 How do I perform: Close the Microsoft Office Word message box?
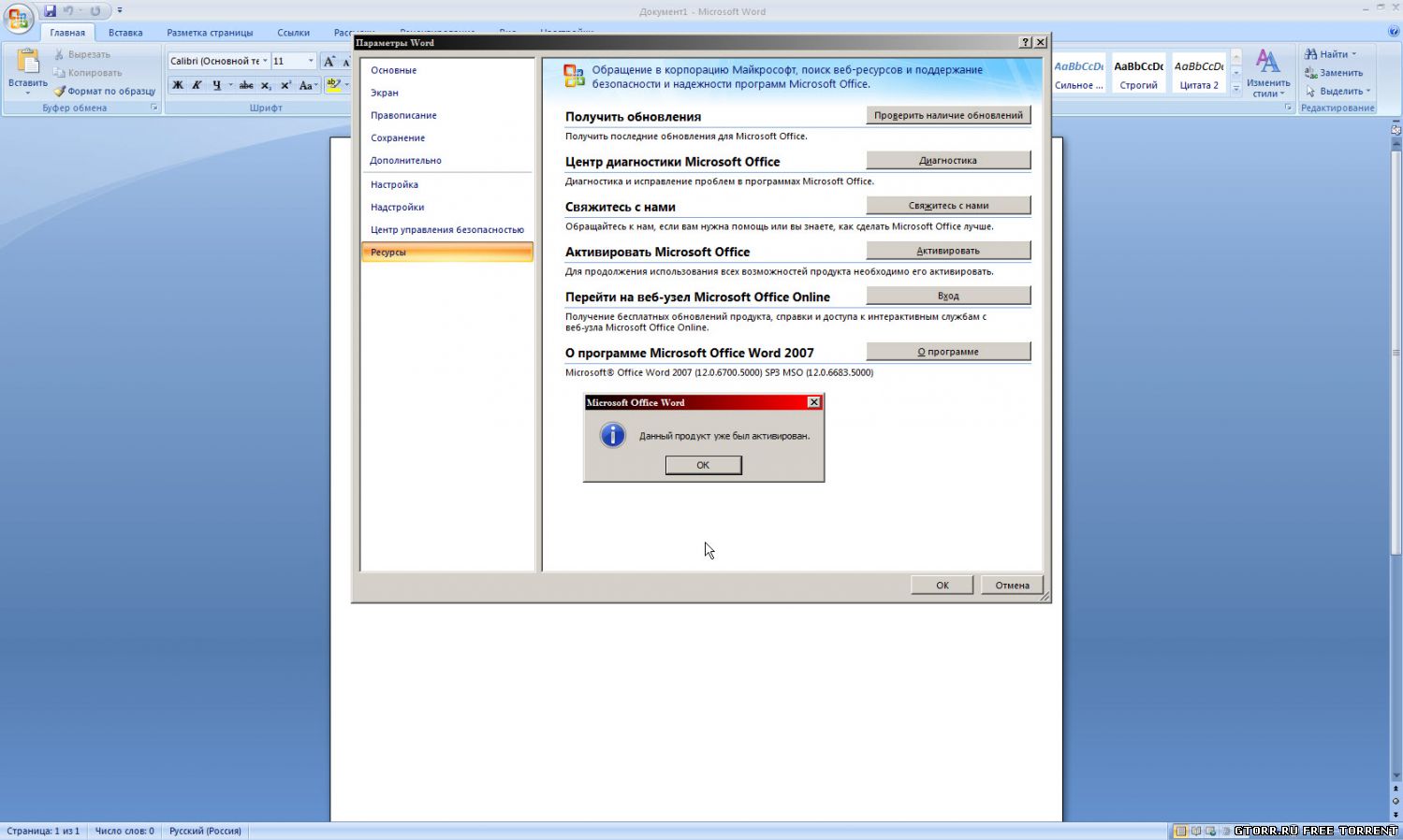pos(813,402)
